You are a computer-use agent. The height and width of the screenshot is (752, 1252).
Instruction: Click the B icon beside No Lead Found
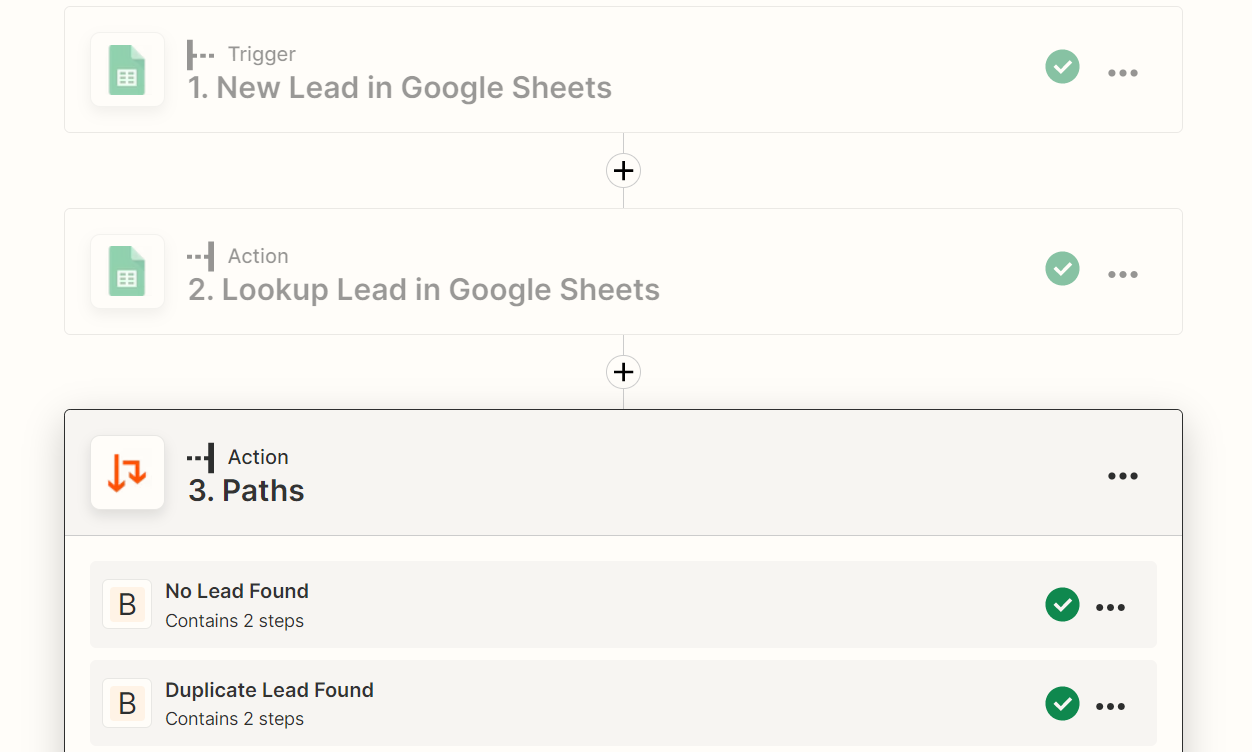[x=127, y=604]
